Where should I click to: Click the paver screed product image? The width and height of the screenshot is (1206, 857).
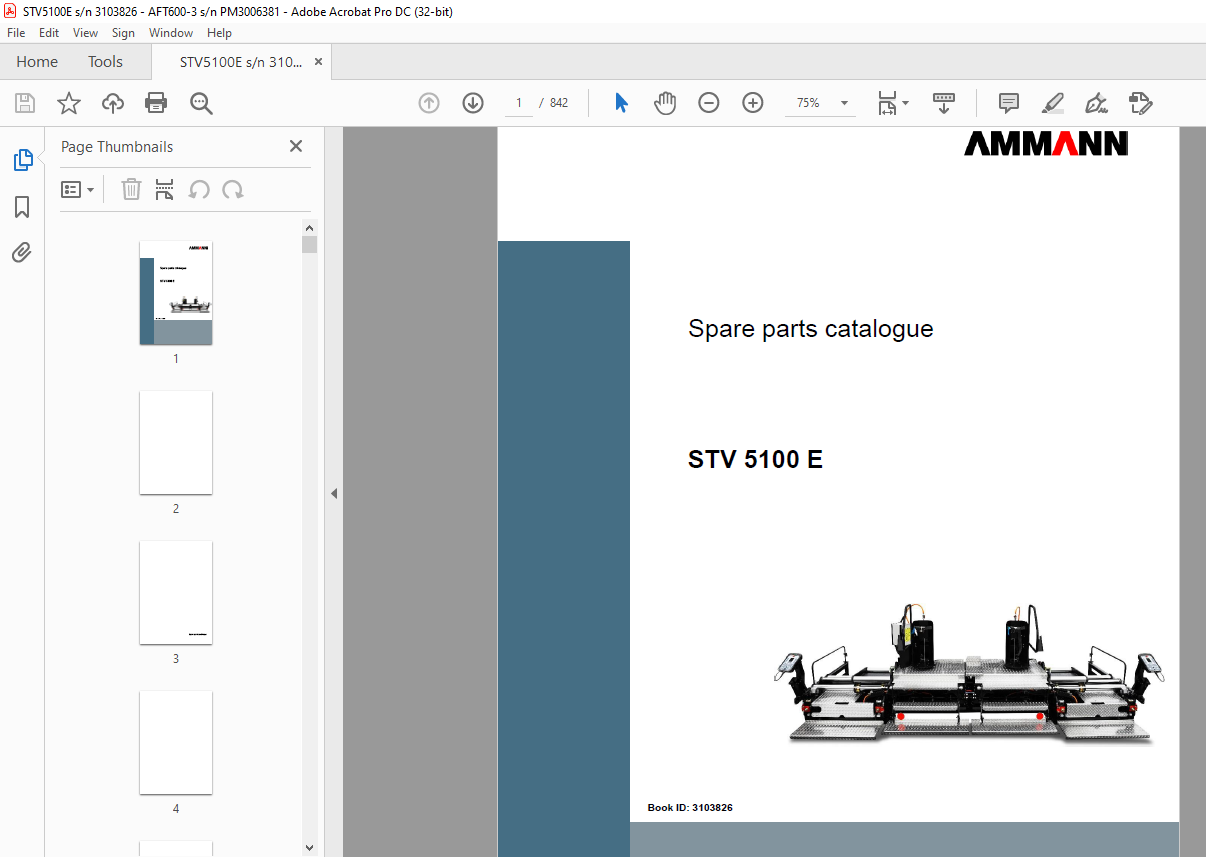[x=968, y=672]
